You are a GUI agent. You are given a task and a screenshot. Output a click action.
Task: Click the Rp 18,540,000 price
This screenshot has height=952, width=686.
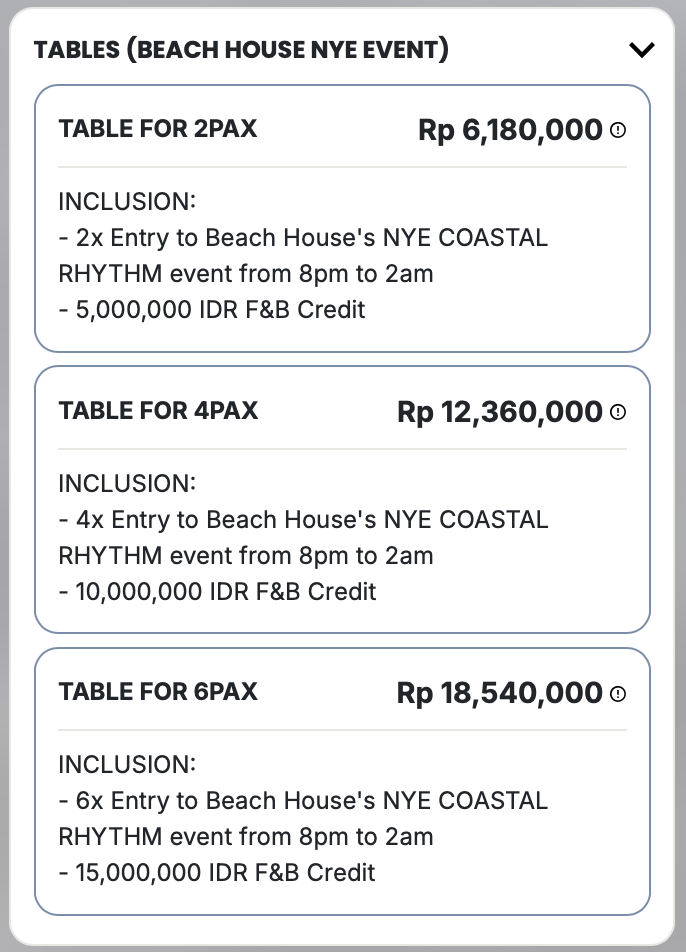tap(500, 693)
